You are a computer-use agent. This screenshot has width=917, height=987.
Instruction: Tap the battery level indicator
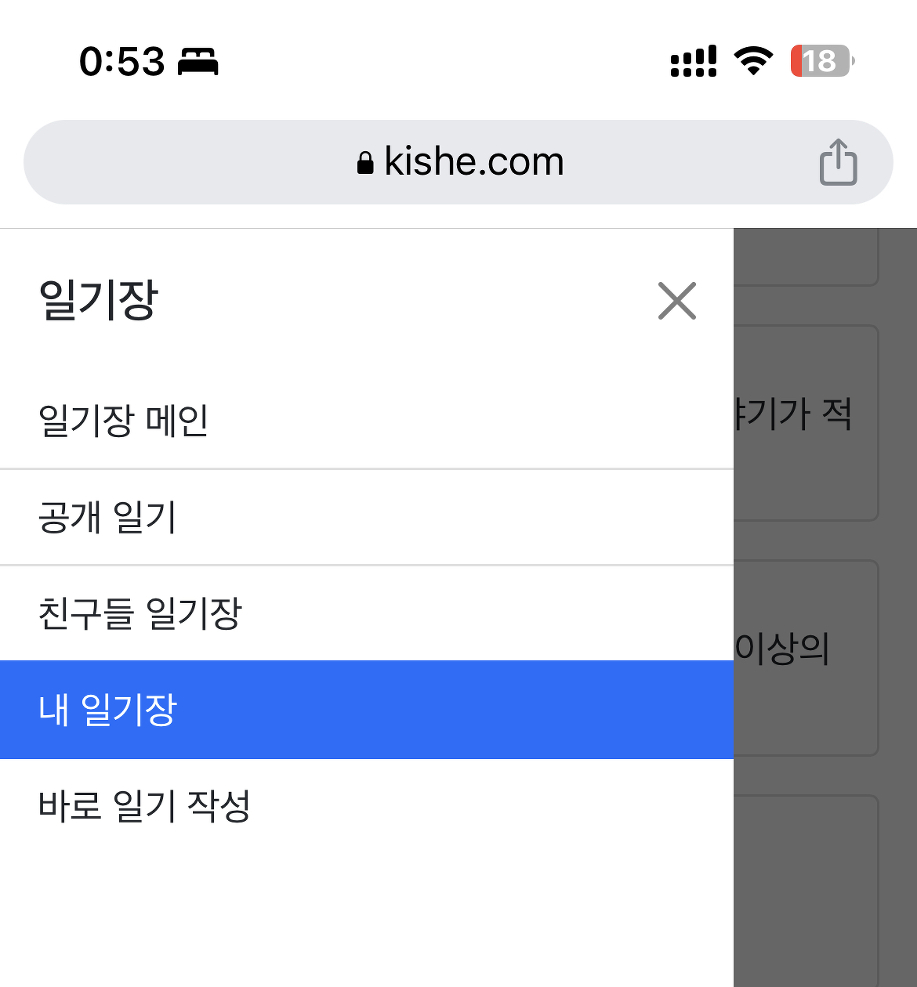pos(821,62)
